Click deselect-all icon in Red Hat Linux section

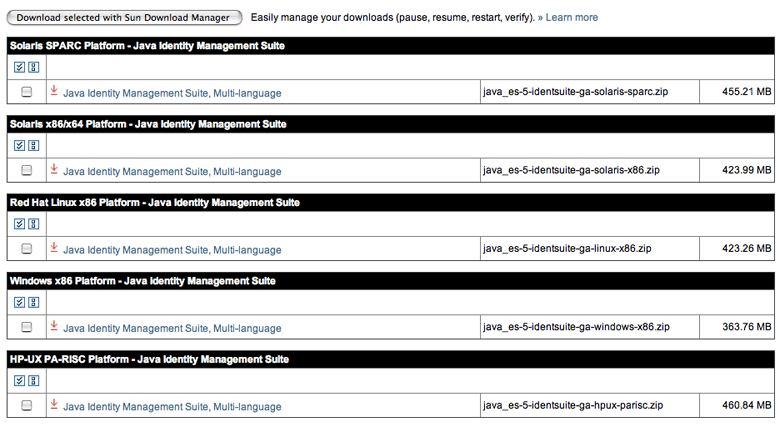point(33,223)
